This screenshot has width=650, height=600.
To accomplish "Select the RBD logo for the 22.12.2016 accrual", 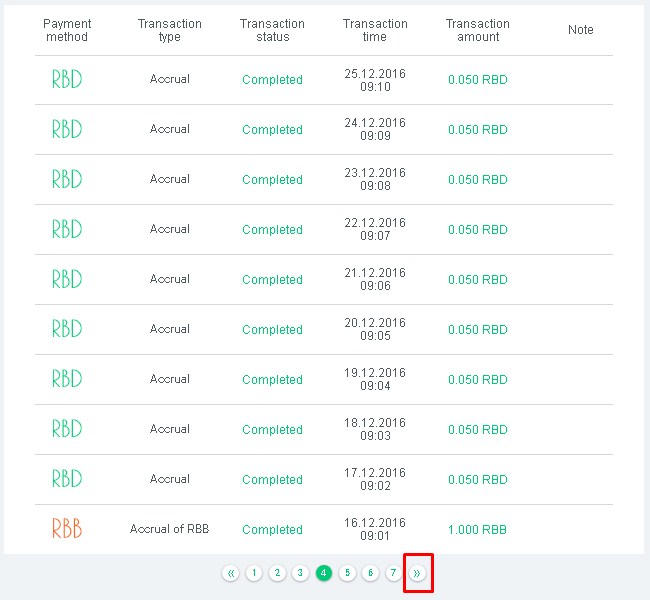I will click(x=67, y=229).
